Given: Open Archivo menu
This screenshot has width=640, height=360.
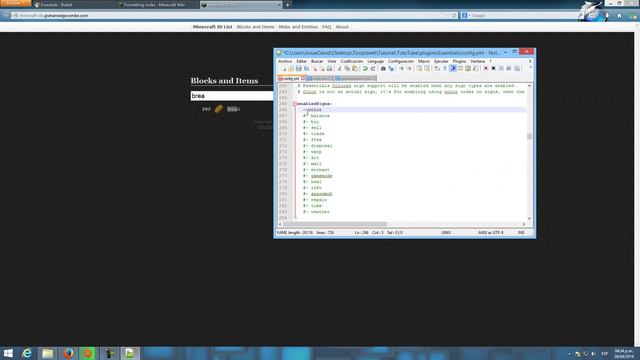Looking at the screenshot, I should click(x=285, y=61).
